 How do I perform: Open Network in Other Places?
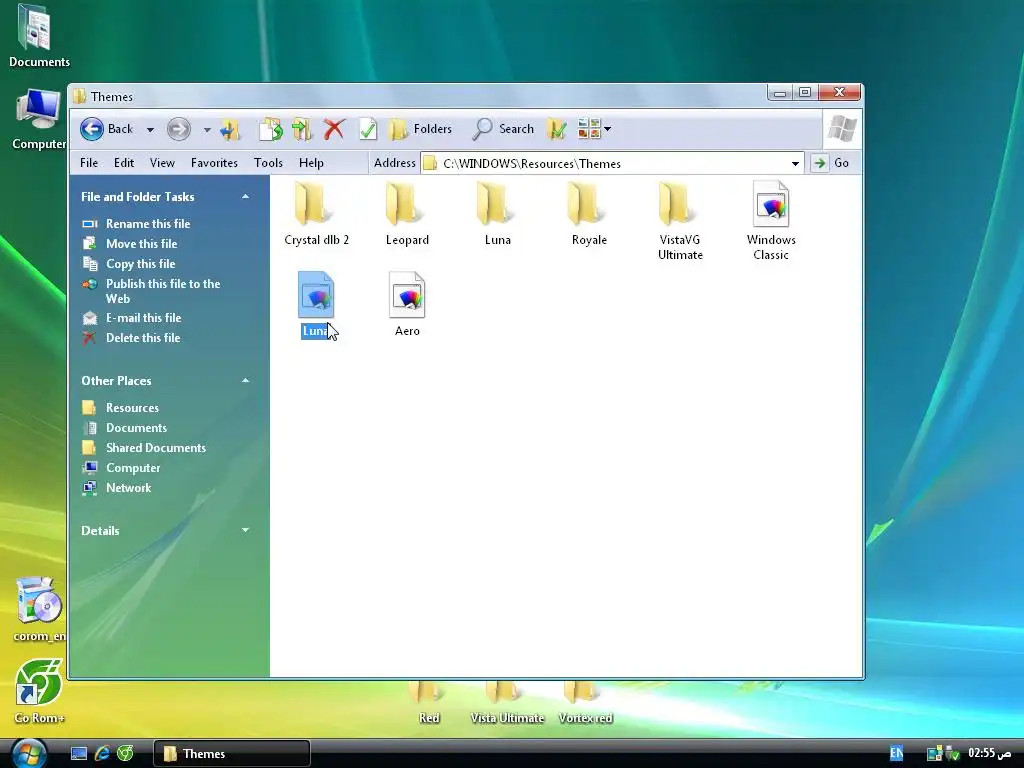(x=129, y=488)
